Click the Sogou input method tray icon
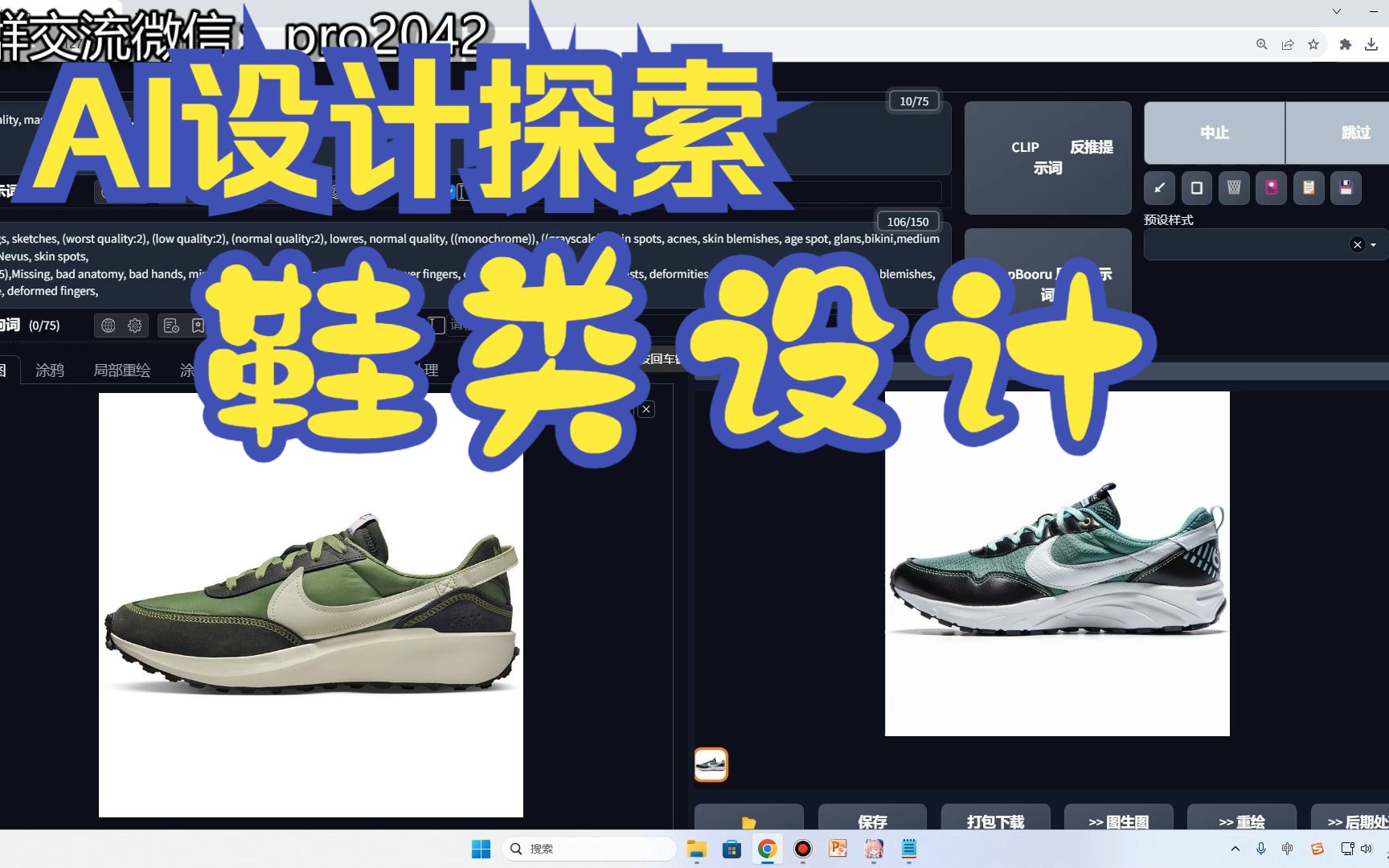The width and height of the screenshot is (1389, 868). tap(1317, 849)
